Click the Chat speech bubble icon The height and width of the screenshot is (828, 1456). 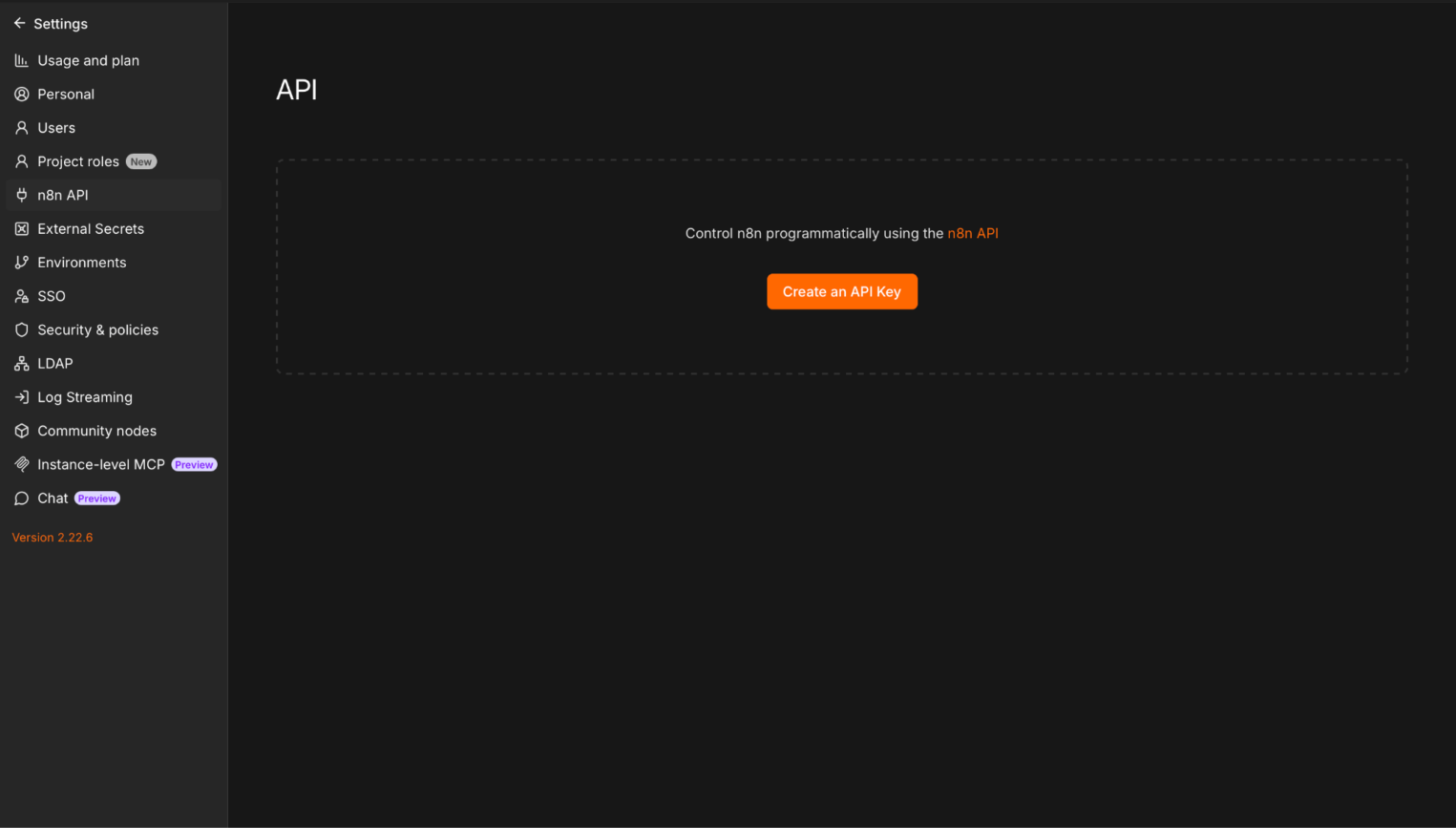click(x=21, y=499)
